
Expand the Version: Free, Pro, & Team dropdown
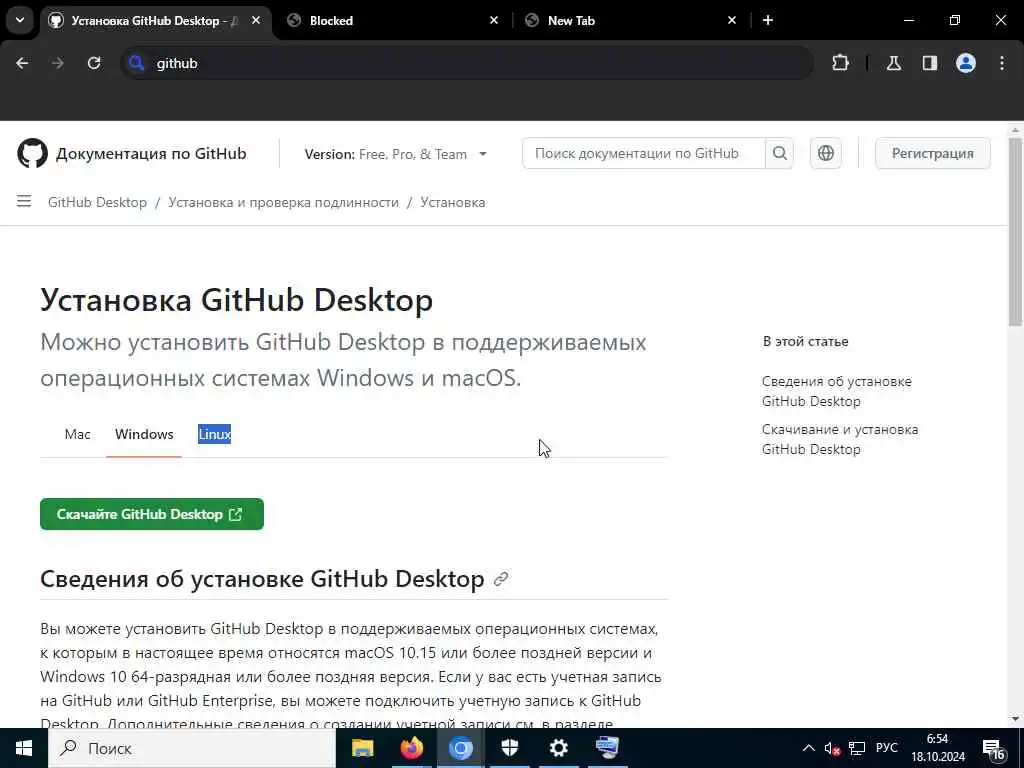point(396,154)
